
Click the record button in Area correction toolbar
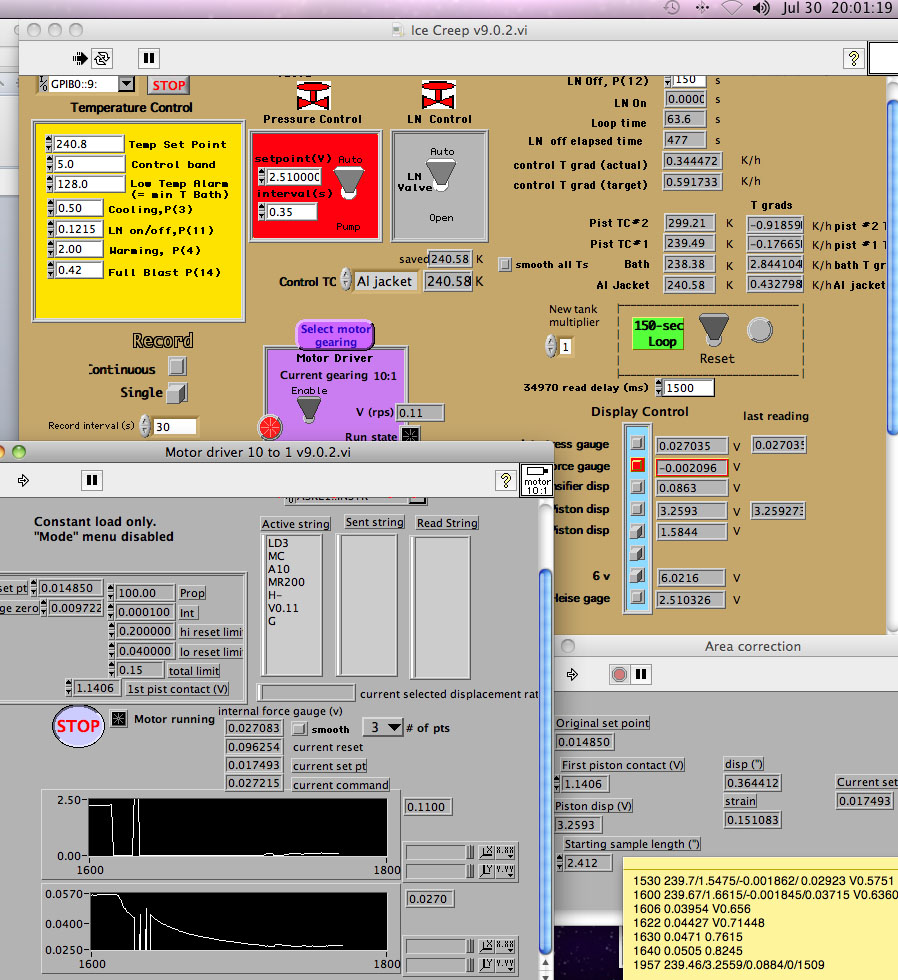pos(619,675)
